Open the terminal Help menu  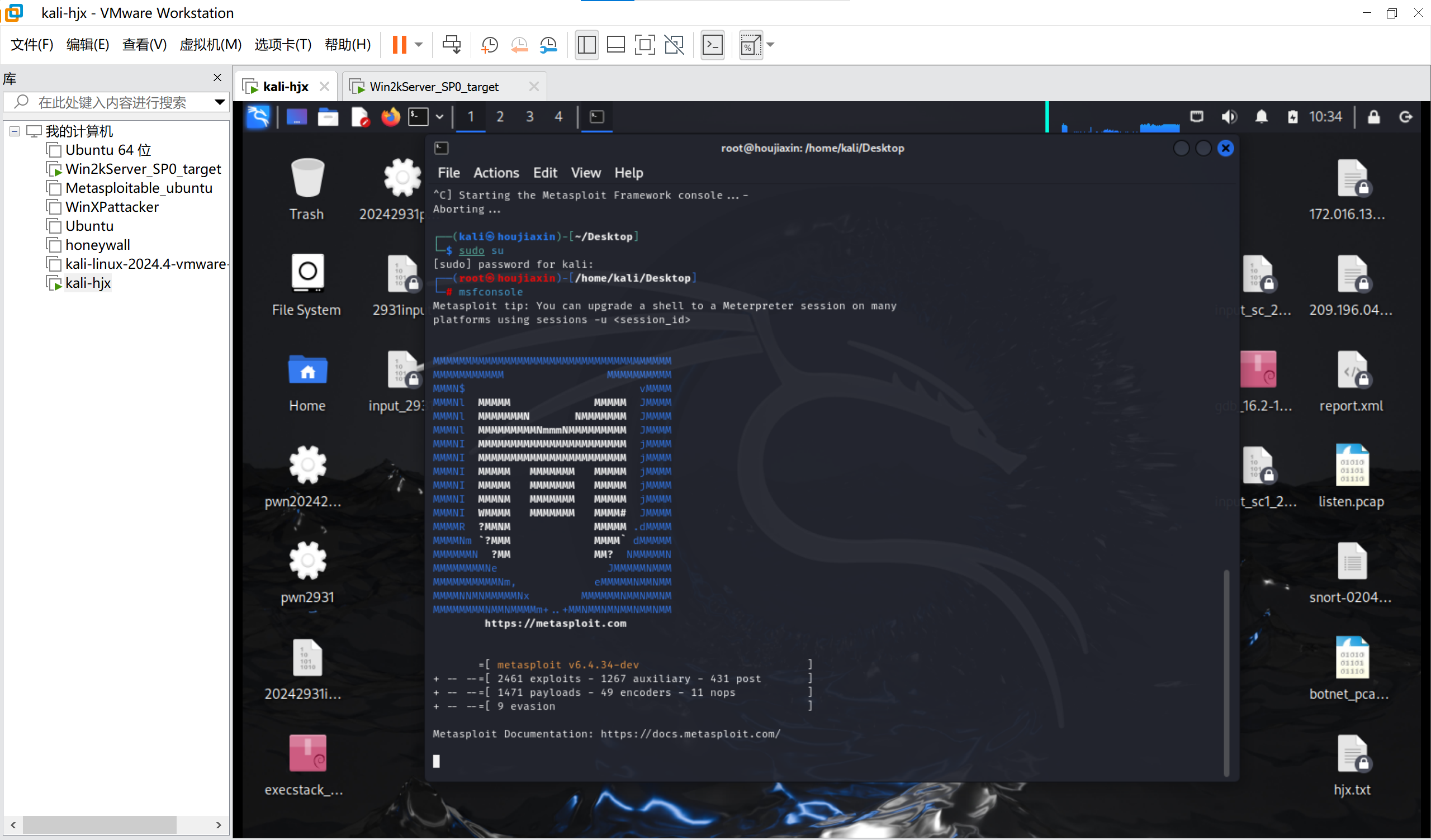tap(629, 173)
